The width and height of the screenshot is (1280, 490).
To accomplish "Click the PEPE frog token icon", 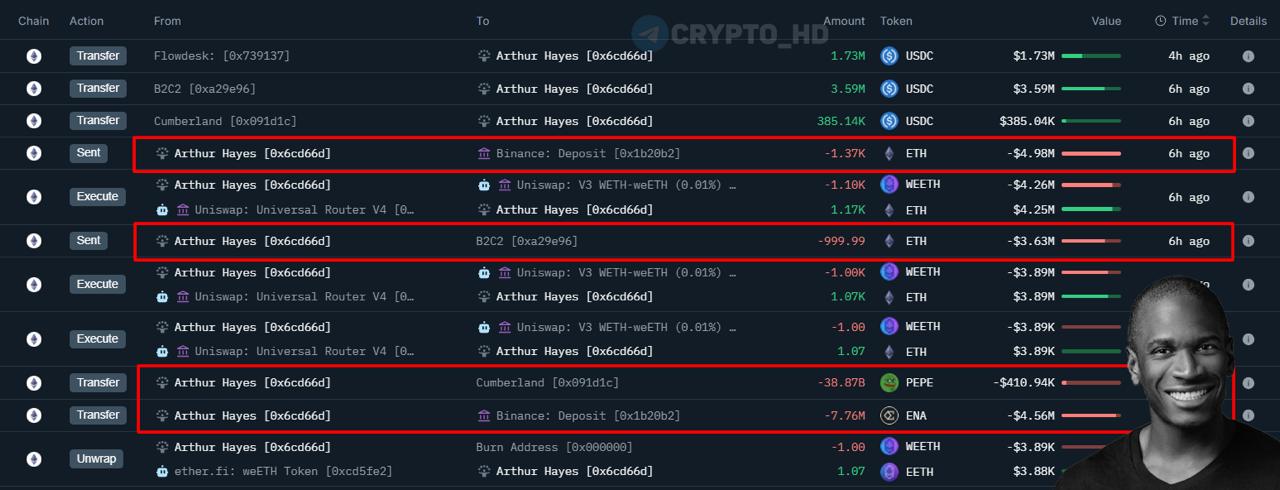I will click(x=889, y=383).
